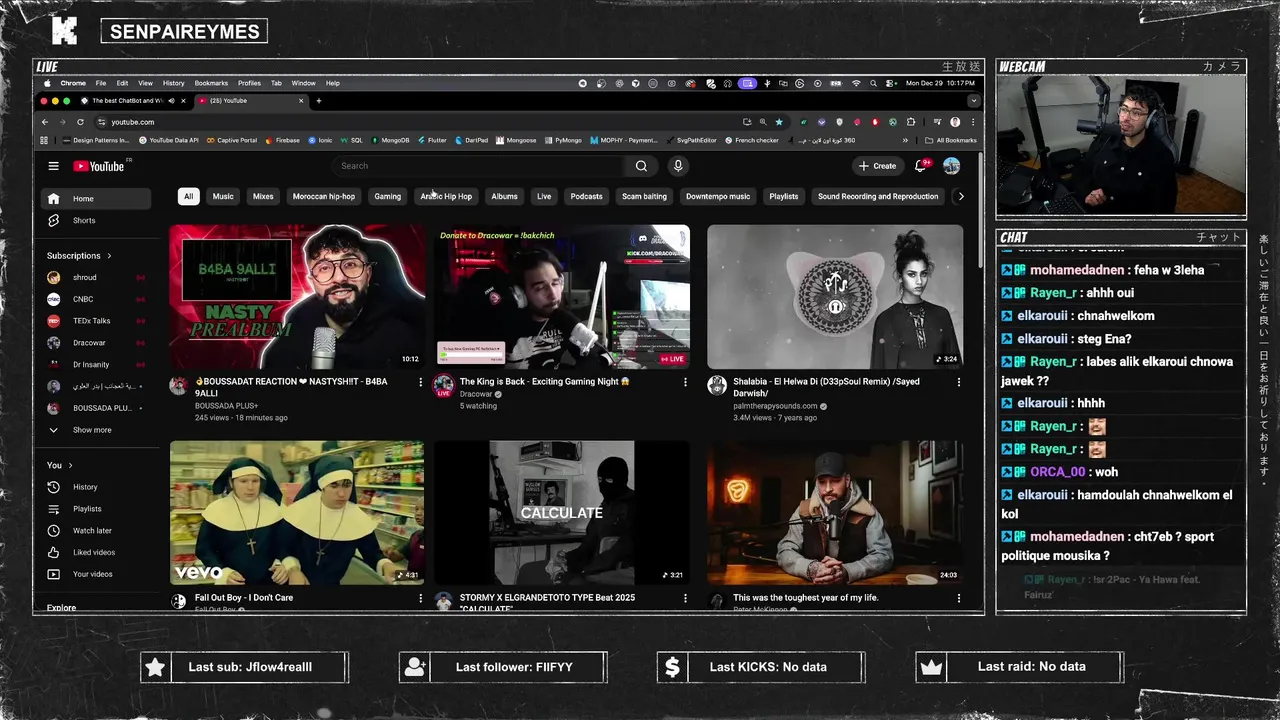The width and height of the screenshot is (1280, 720).
Task: Click the Chrome back arrow
Action: pos(44,122)
